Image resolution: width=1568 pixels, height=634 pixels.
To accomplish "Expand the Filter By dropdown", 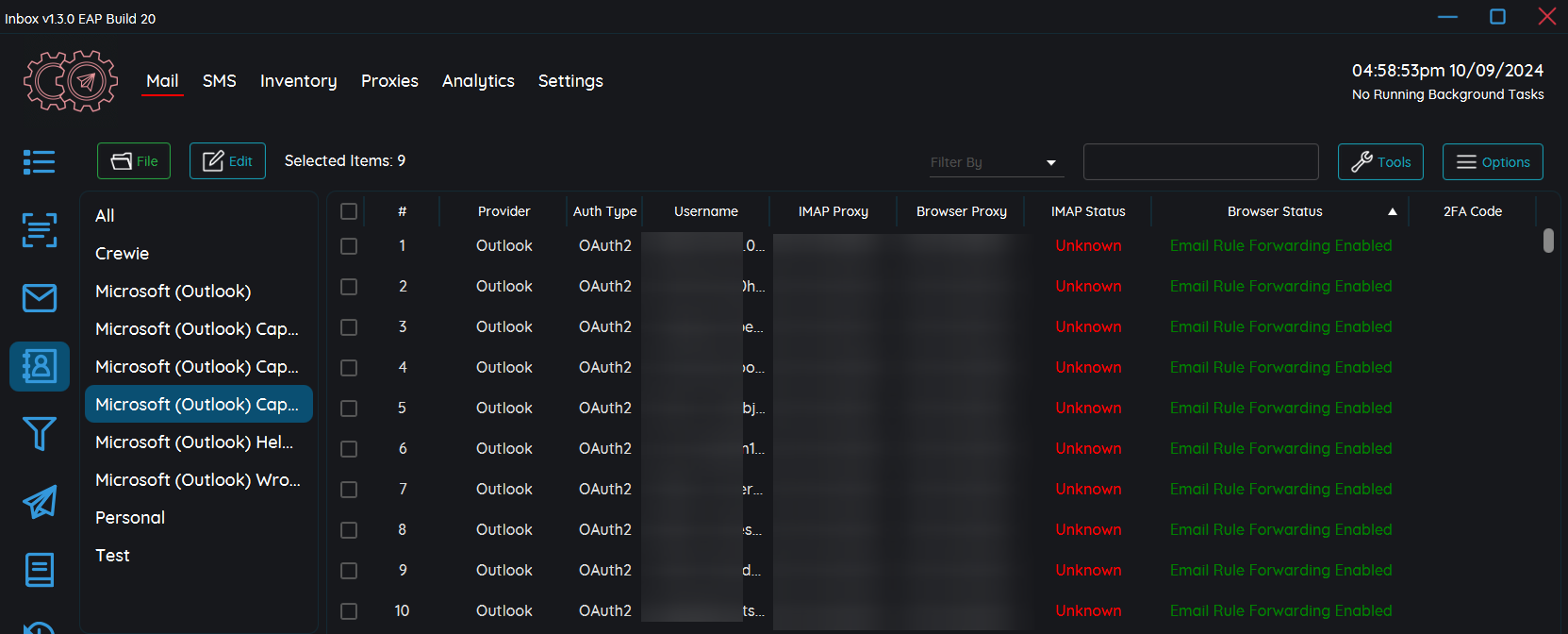I will tap(997, 162).
